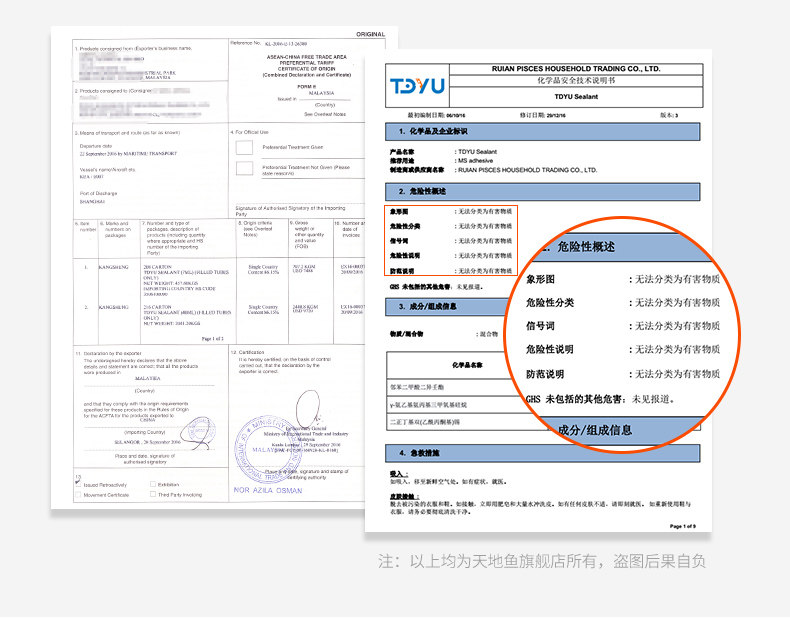Click the '制造商或供应商名称' label

[x=417, y=170]
